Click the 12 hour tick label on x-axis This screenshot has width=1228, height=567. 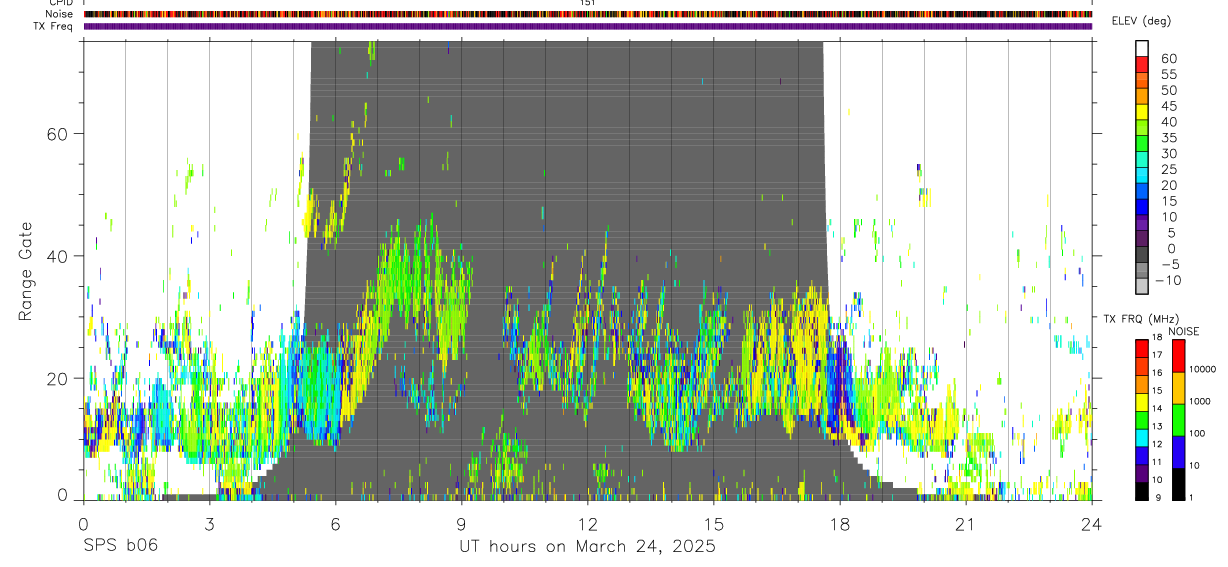pos(588,524)
